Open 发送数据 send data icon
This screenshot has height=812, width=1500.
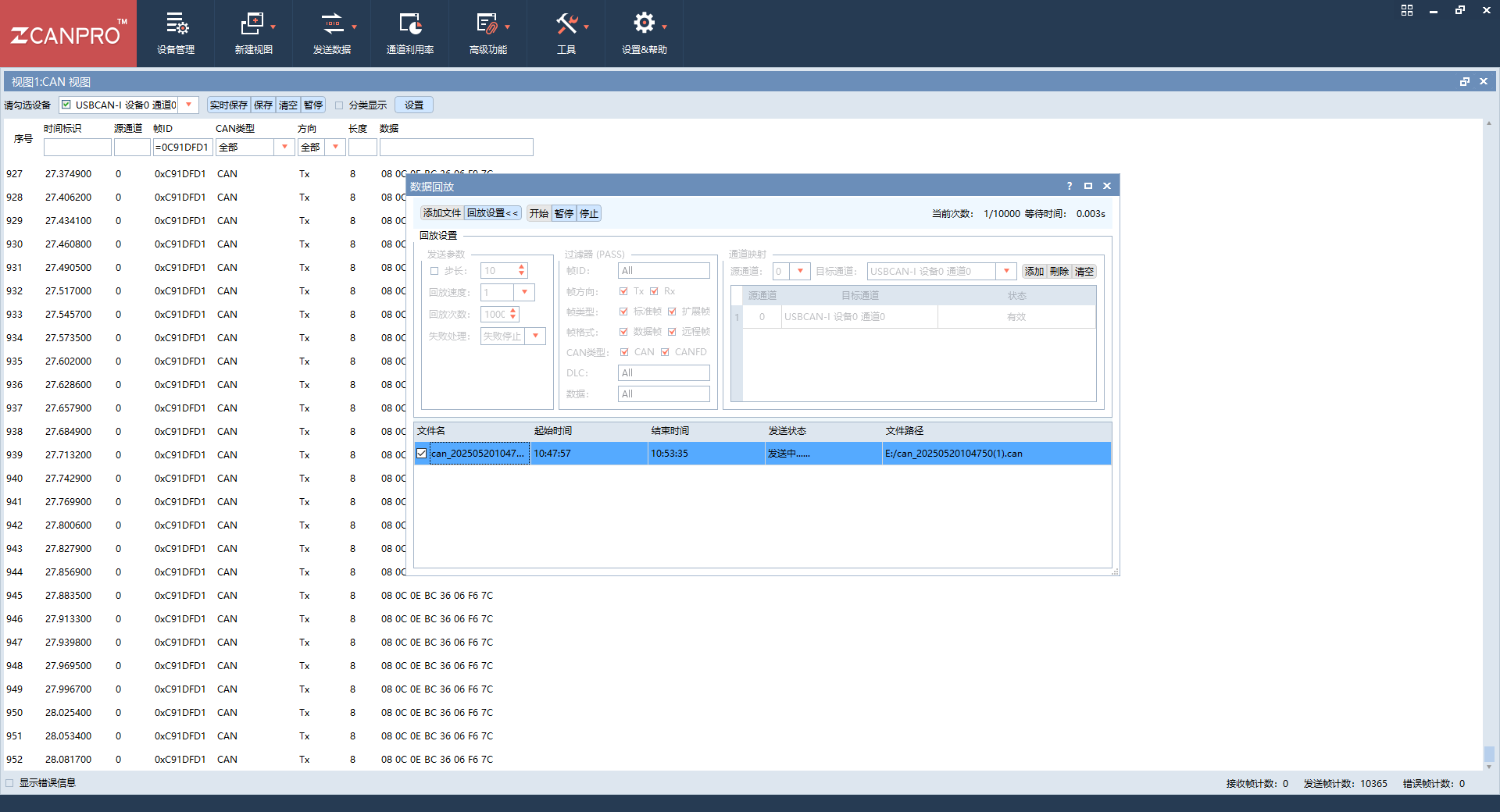coord(332,24)
